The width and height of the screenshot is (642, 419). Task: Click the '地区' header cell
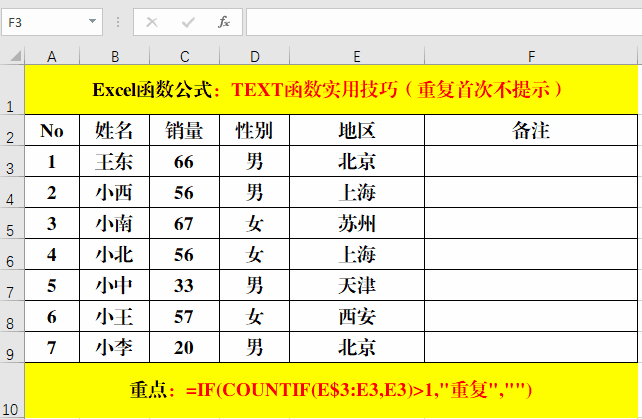click(x=357, y=130)
